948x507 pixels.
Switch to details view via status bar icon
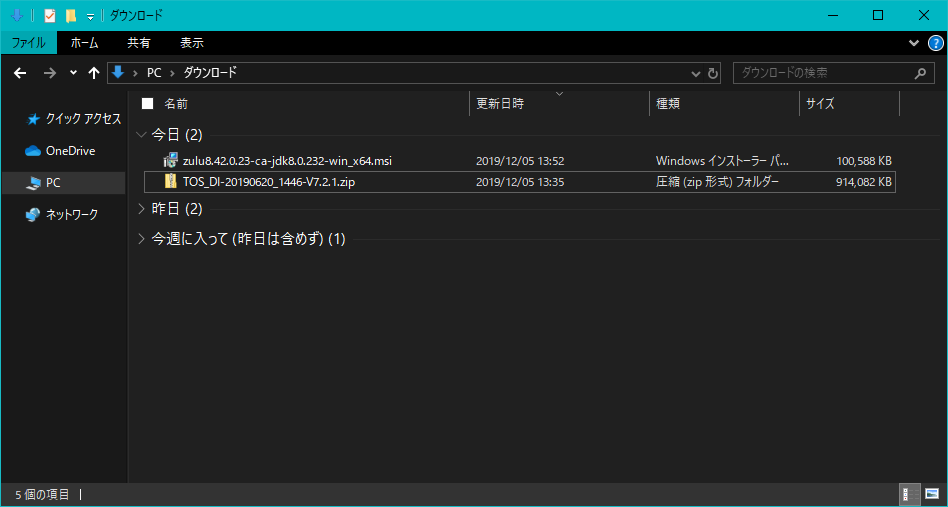(909, 494)
